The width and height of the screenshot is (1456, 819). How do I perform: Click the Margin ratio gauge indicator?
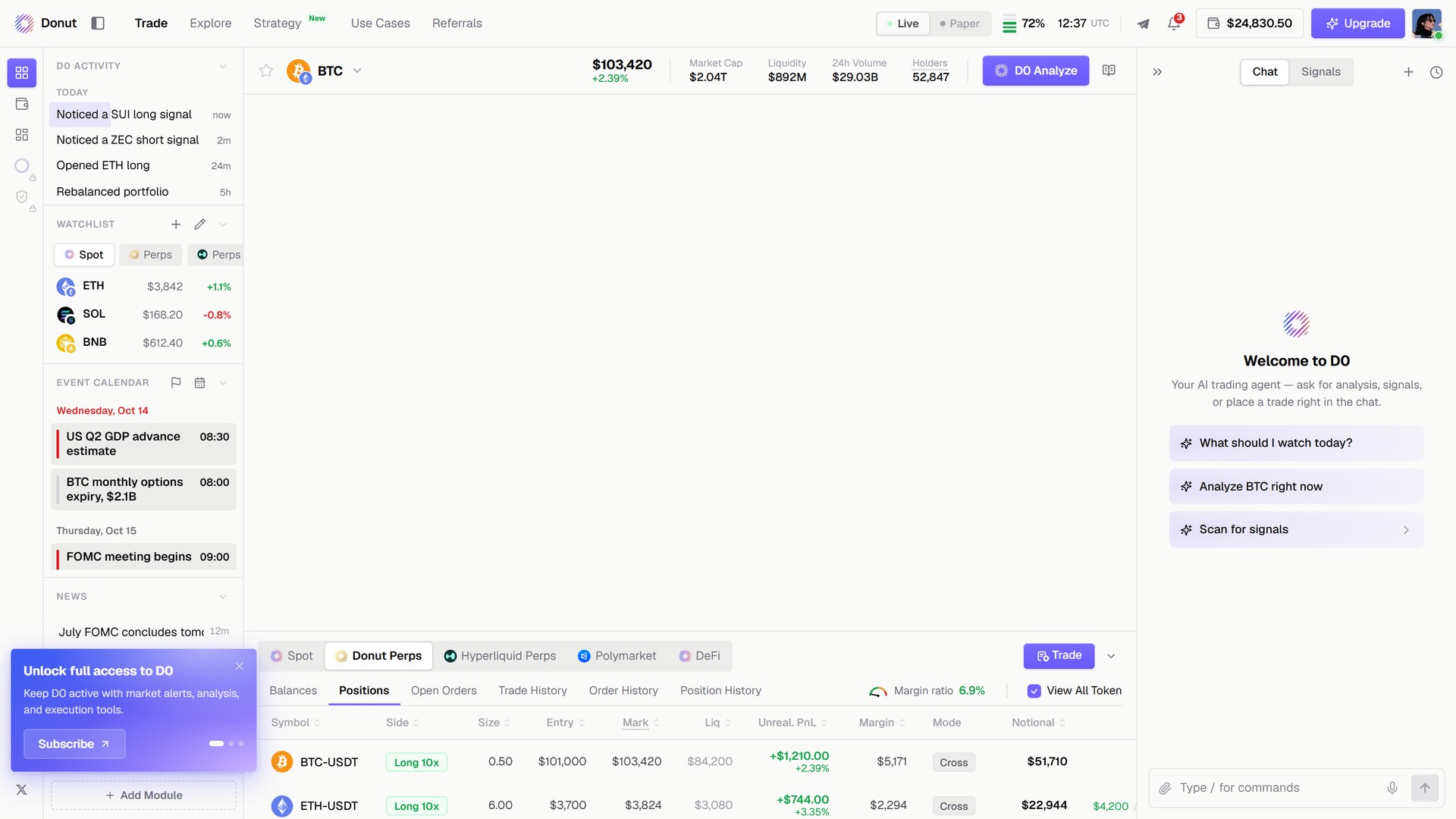(x=878, y=691)
